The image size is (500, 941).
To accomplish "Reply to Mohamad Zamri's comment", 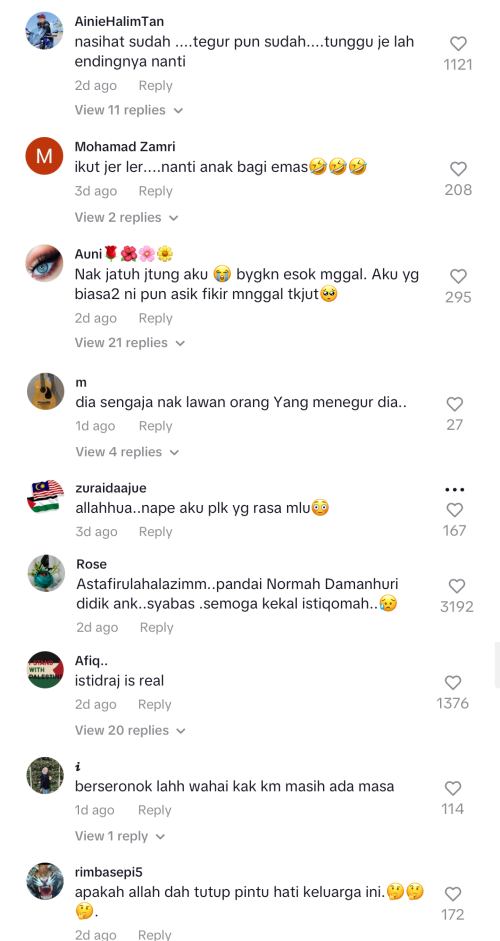I will (155, 191).
